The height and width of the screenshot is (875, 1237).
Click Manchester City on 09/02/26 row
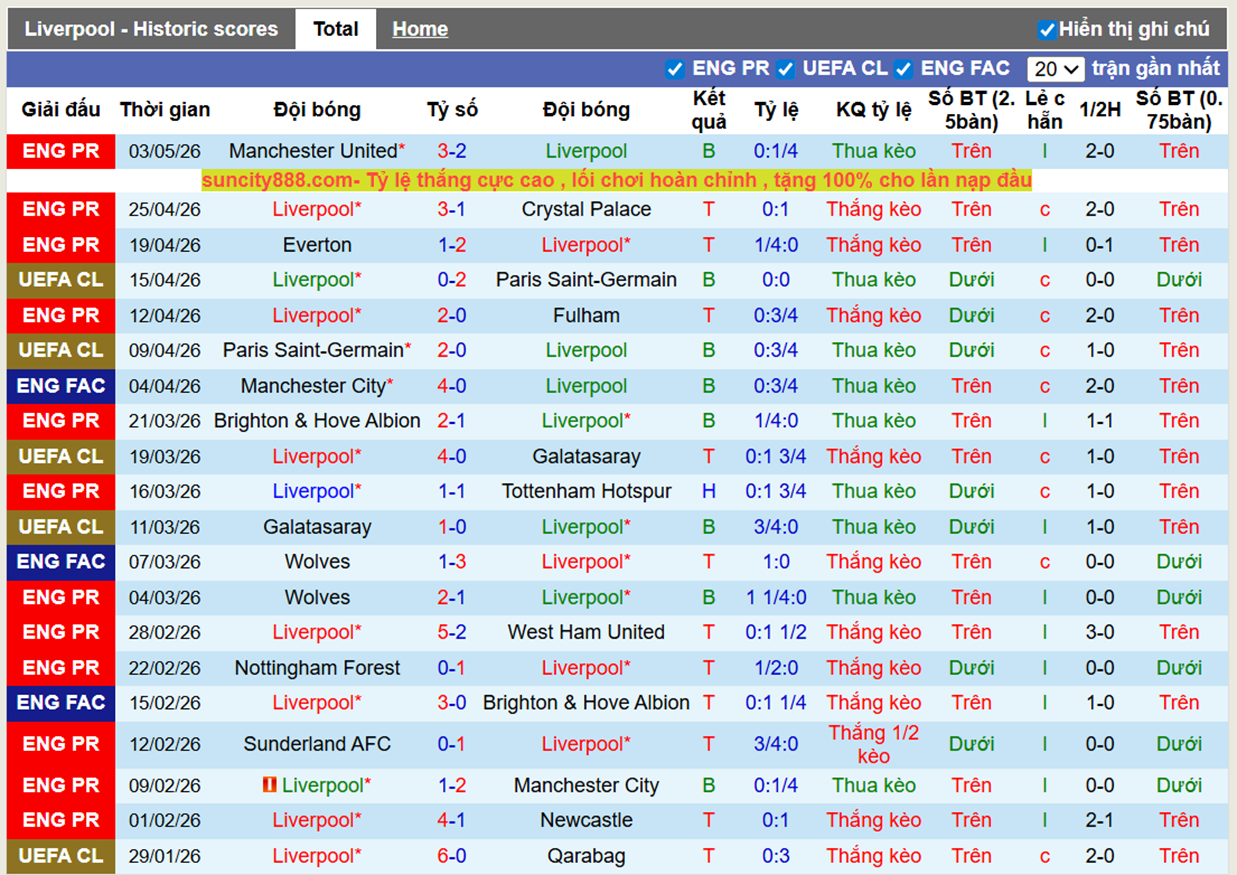[x=586, y=785]
